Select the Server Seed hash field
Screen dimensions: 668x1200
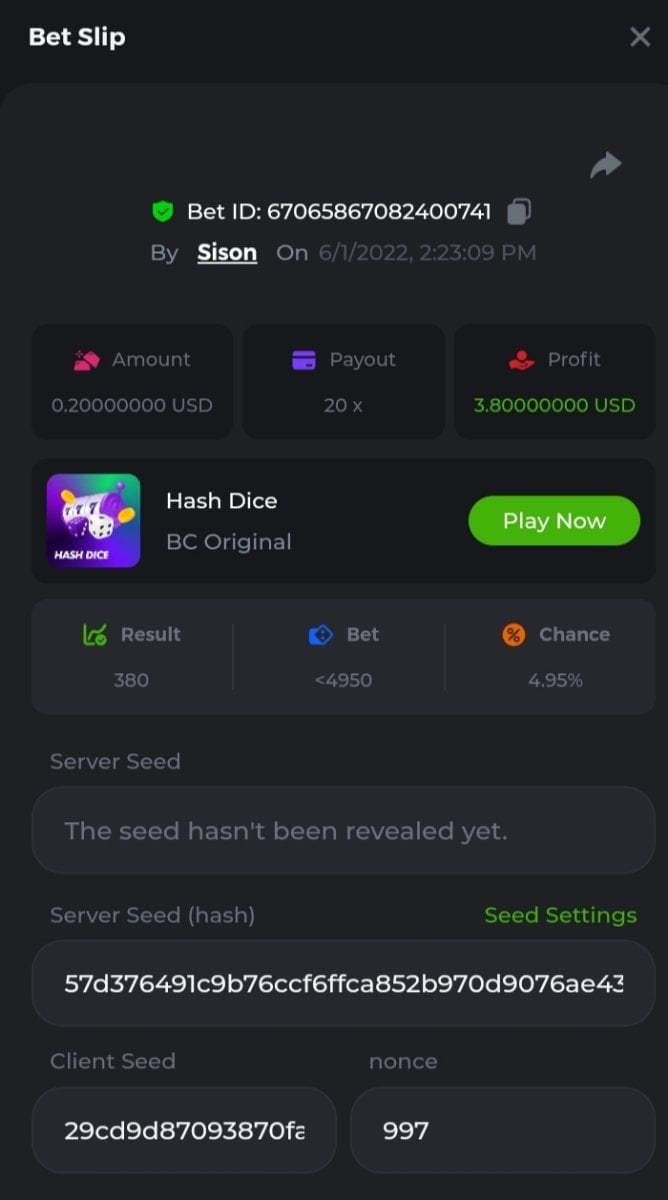click(x=343, y=983)
